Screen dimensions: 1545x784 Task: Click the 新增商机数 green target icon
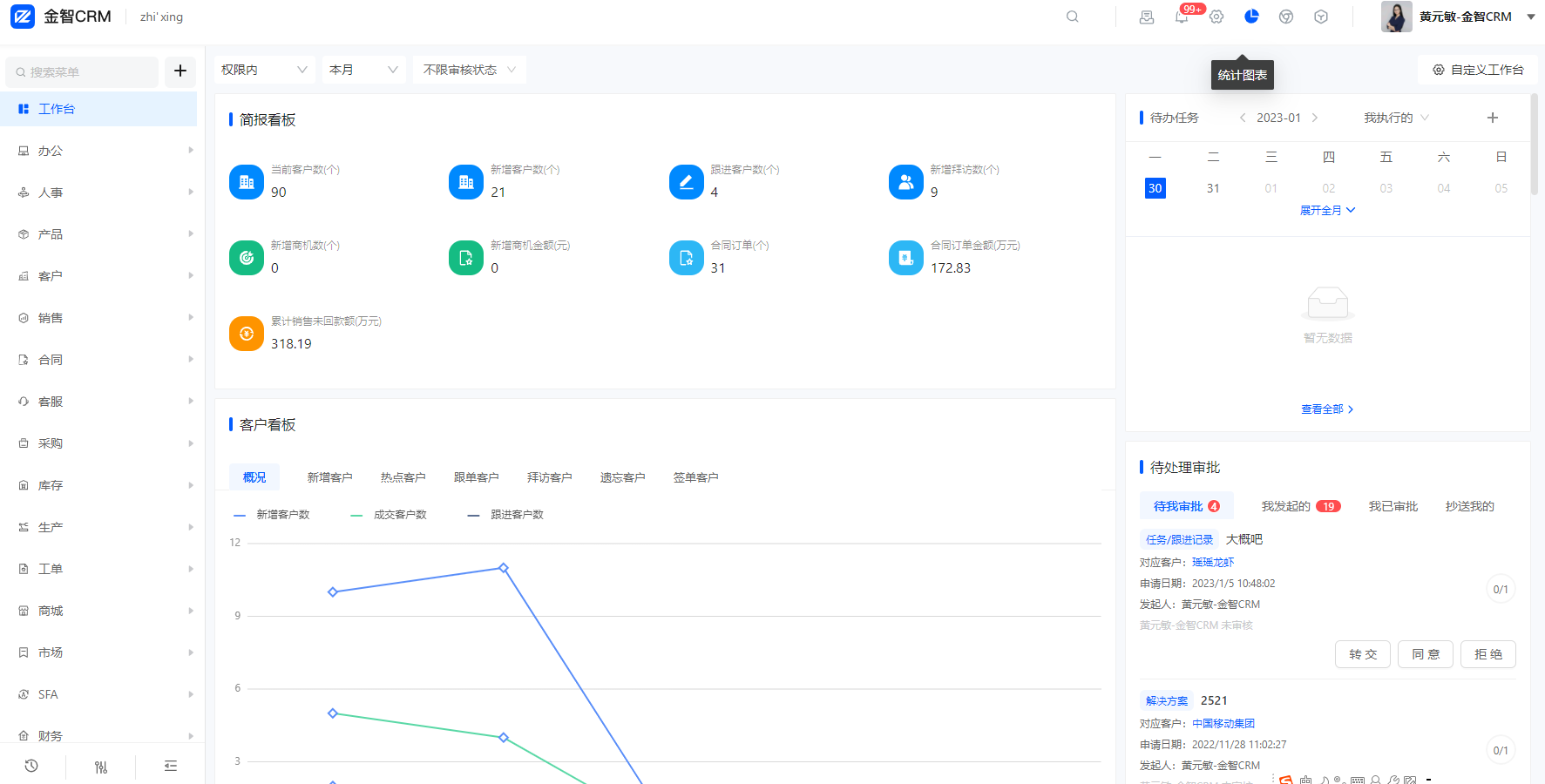(247, 258)
